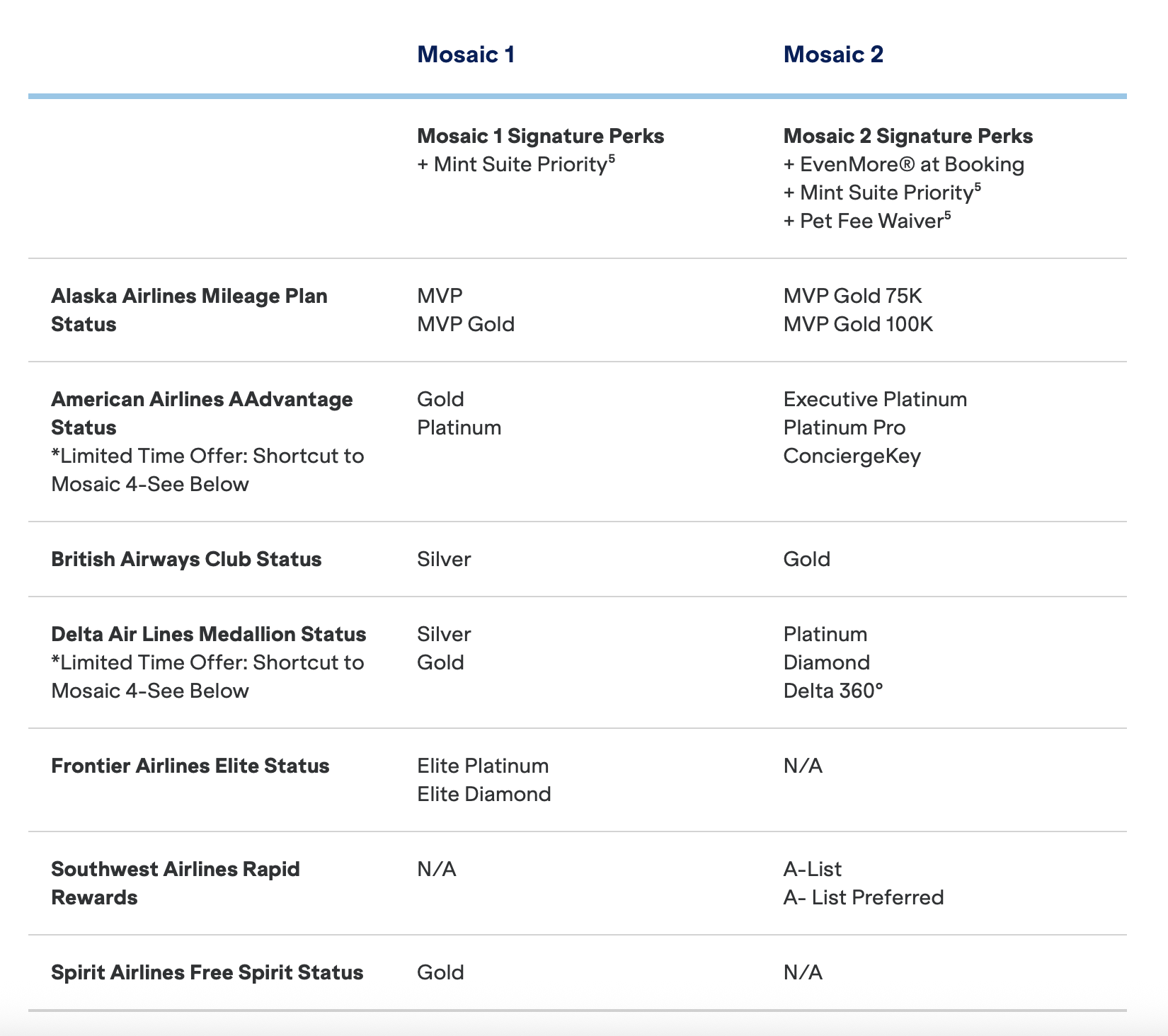Select the Mosaic 1 Signature Perks heading
This screenshot has height=1036, width=1168.
click(x=541, y=136)
